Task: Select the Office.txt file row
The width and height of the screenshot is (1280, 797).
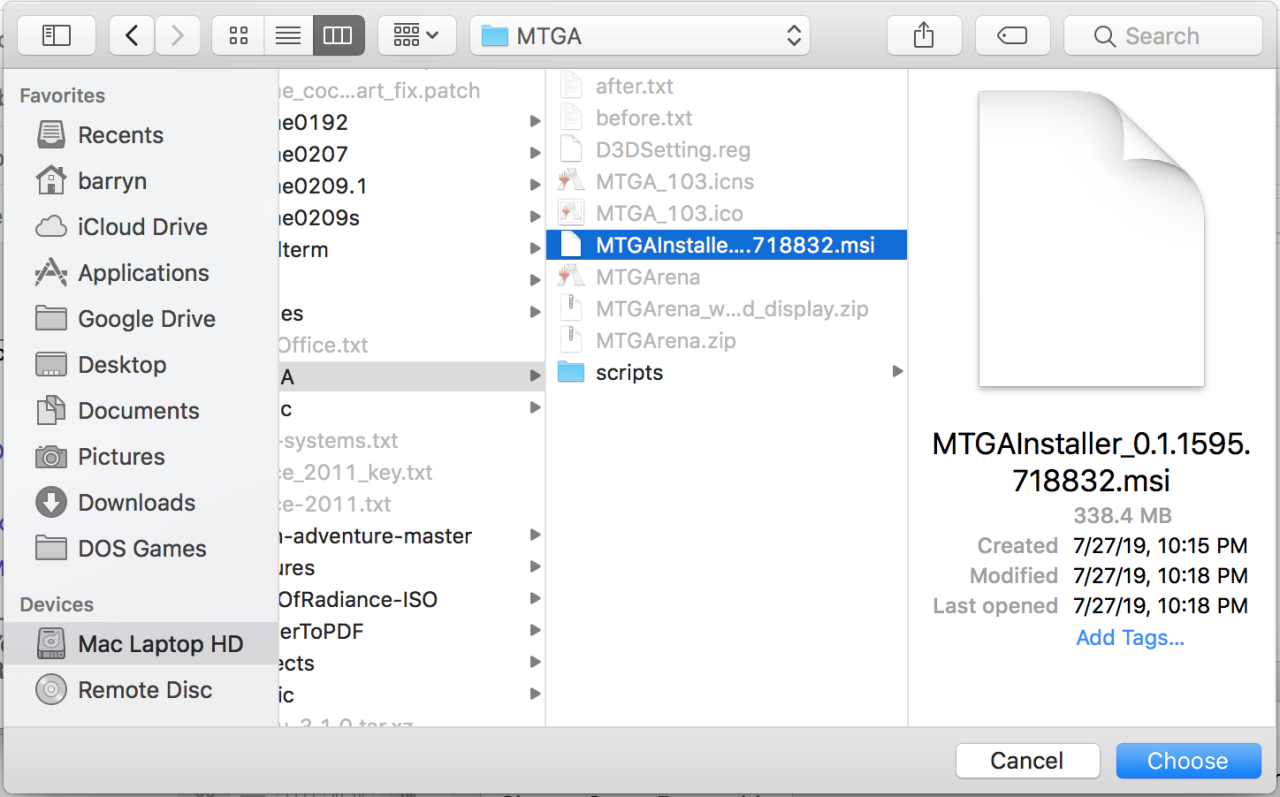Action: [x=411, y=345]
